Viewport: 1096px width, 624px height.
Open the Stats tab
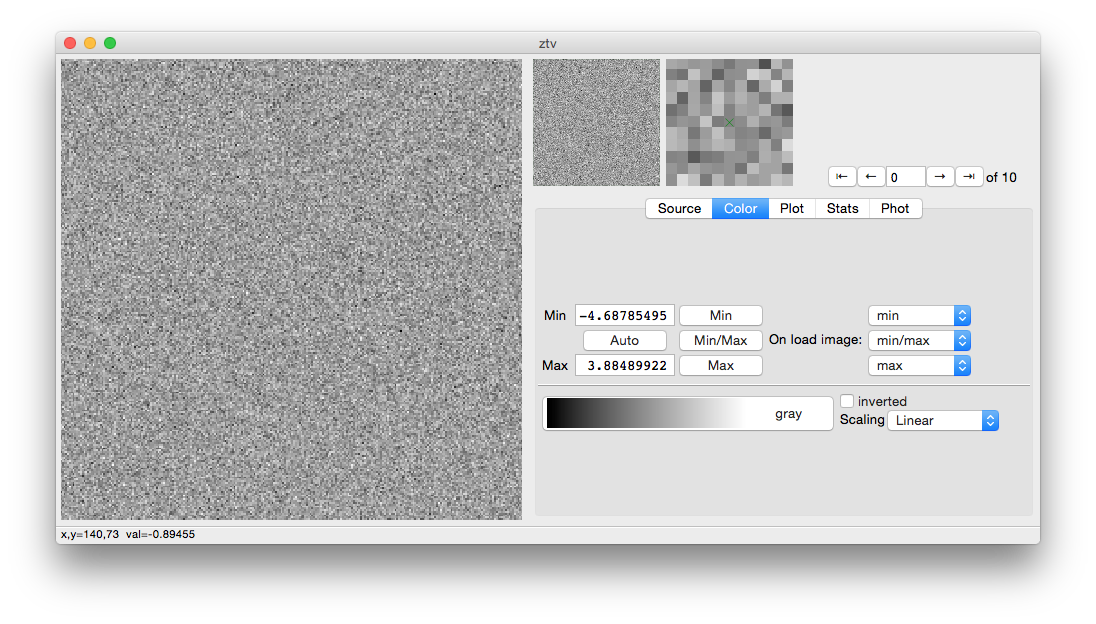(x=842, y=208)
